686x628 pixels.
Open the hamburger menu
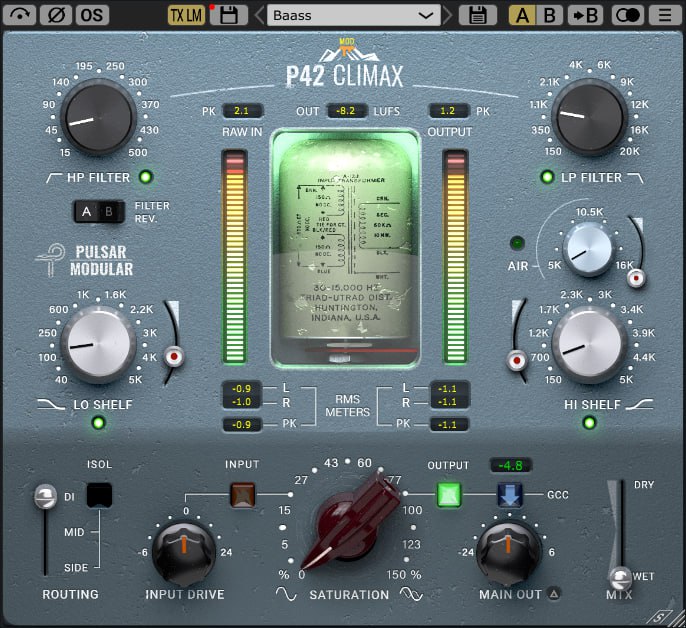(665, 16)
